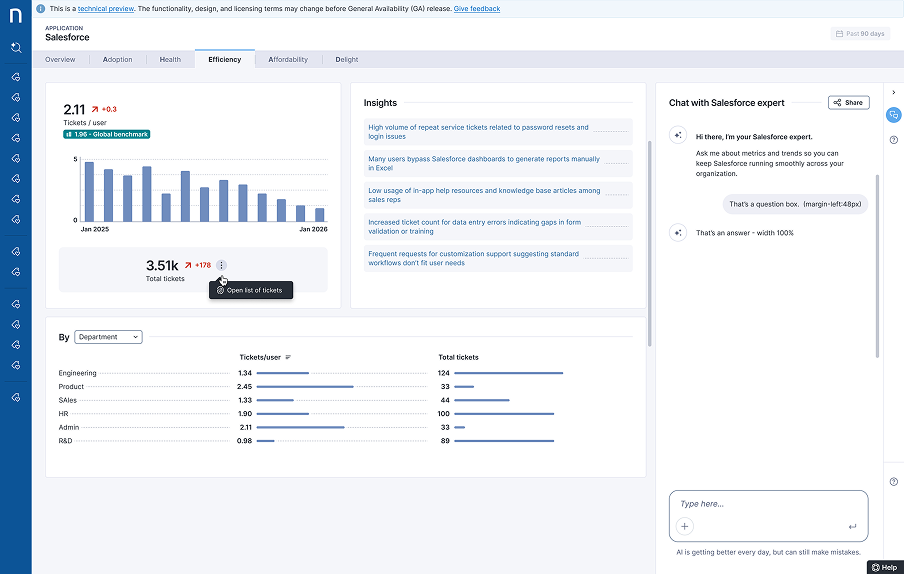Click the Nexthink logo in the sidebar
Viewport: 904px width, 574px height.
click(16, 16)
